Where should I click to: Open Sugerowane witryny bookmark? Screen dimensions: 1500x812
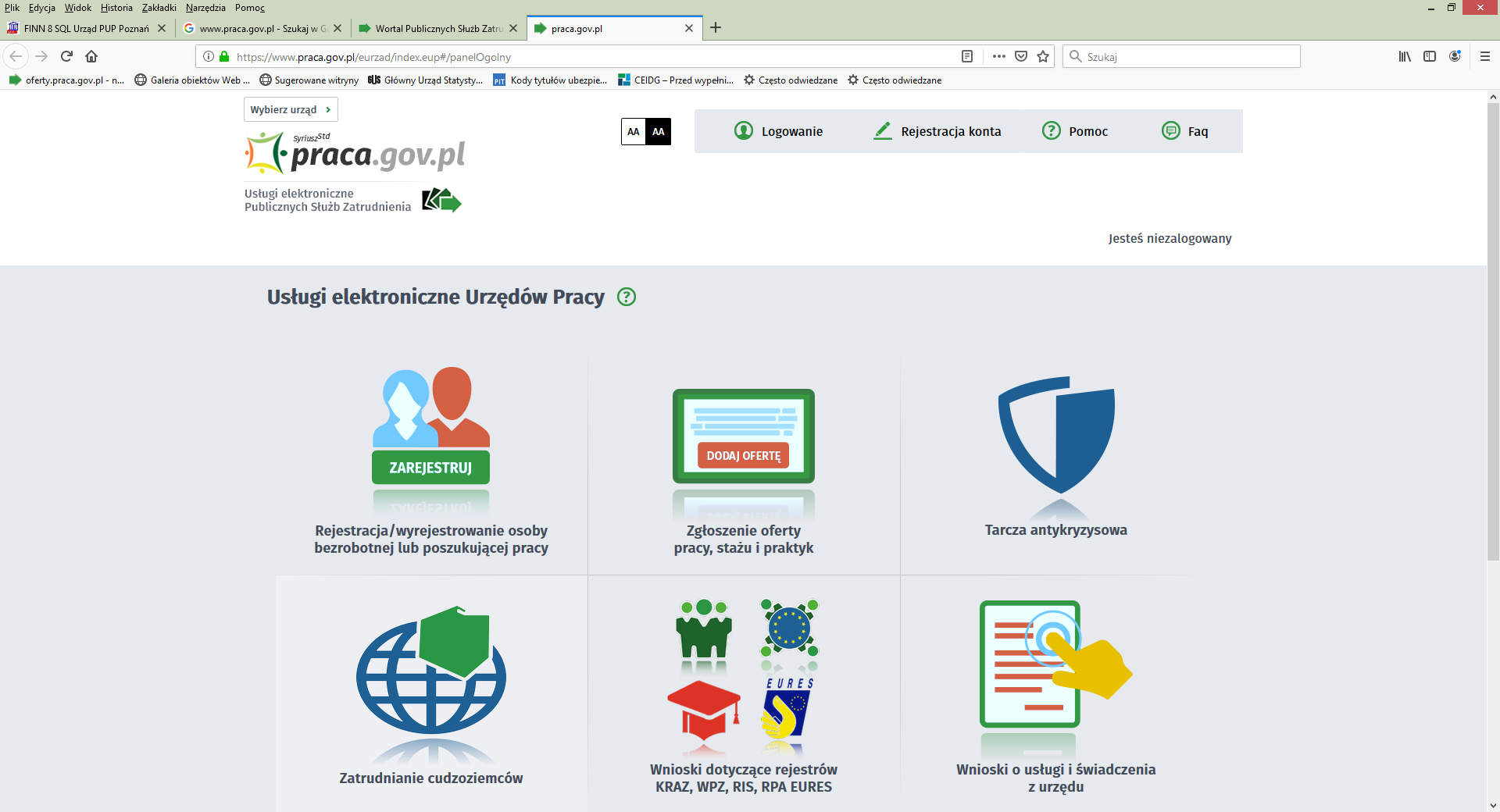(309, 80)
